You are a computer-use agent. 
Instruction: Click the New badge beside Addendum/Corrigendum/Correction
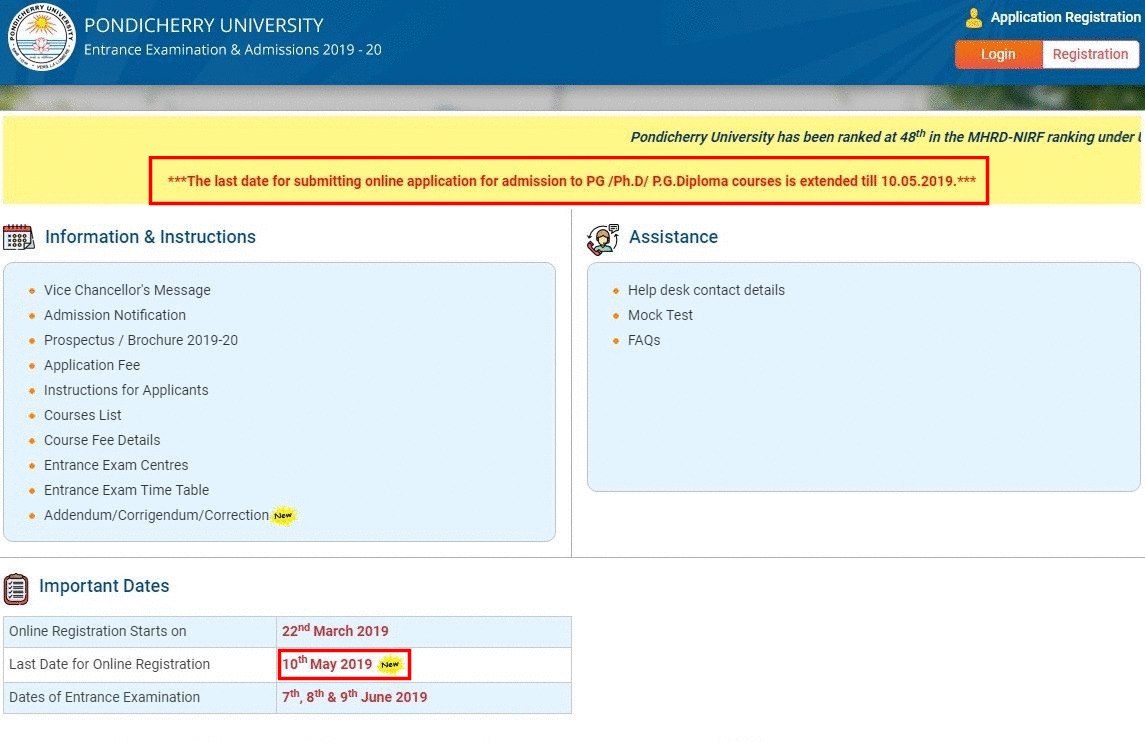click(283, 516)
